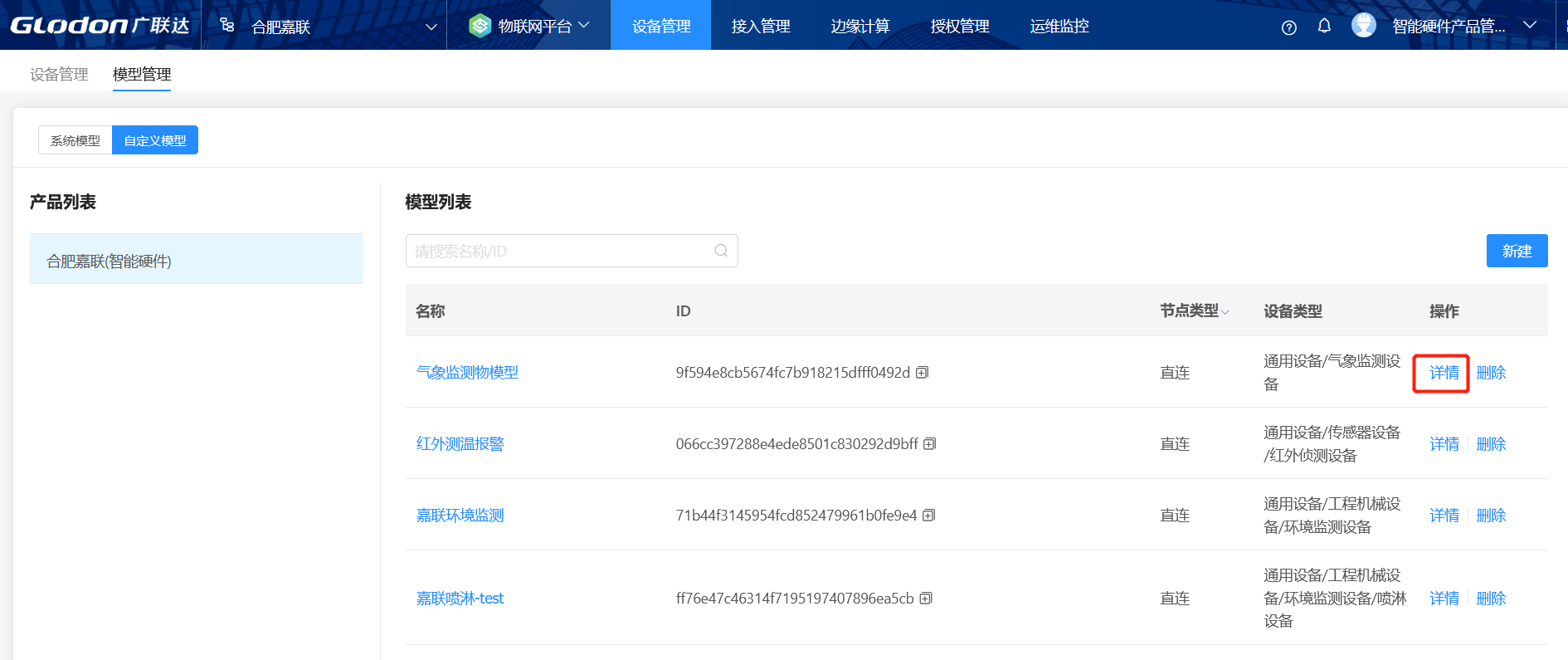Switch to 系统模型 toggle
The height and width of the screenshot is (660, 1568).
(x=75, y=140)
